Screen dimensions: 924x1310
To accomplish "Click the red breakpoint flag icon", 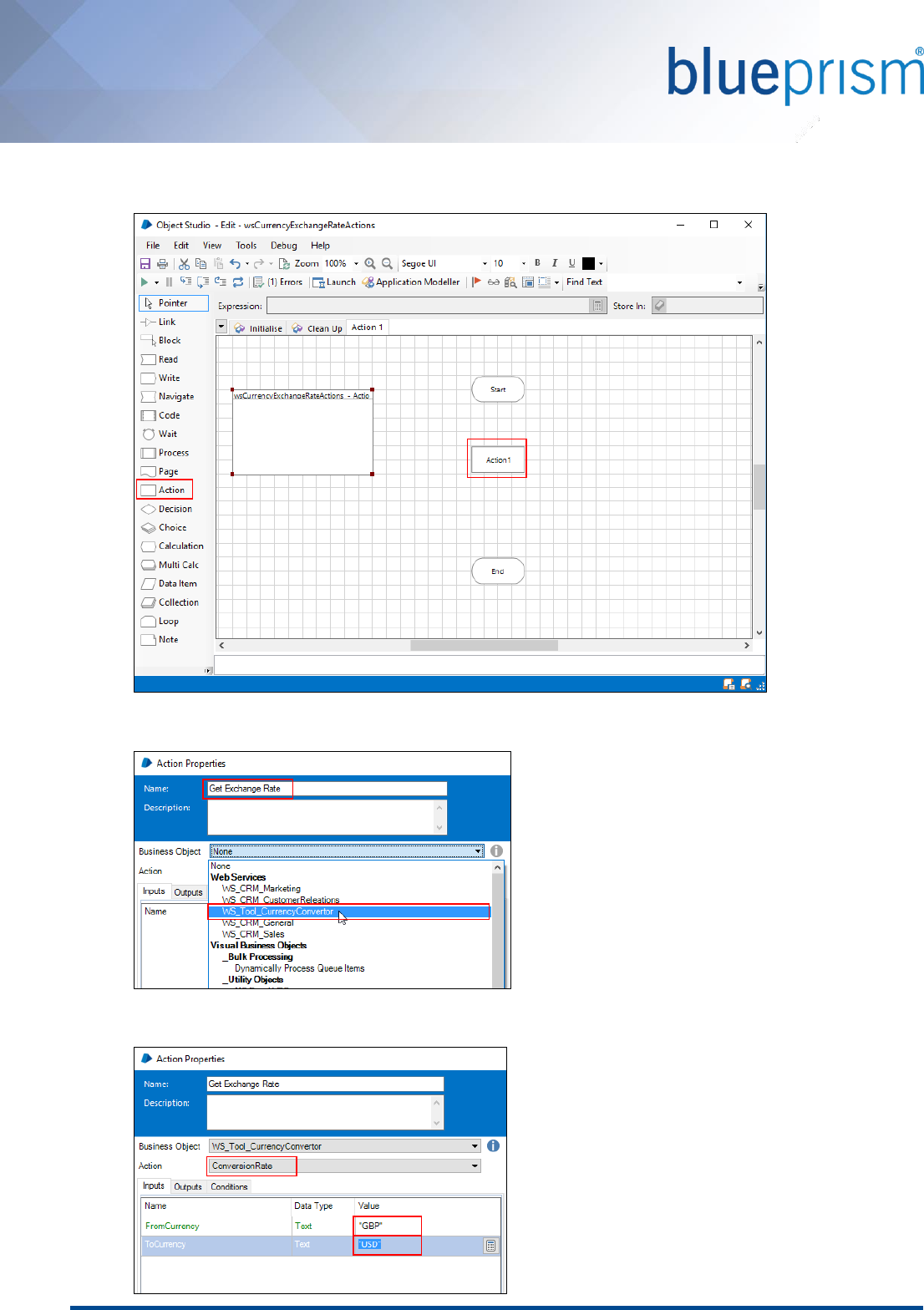I will click(477, 282).
